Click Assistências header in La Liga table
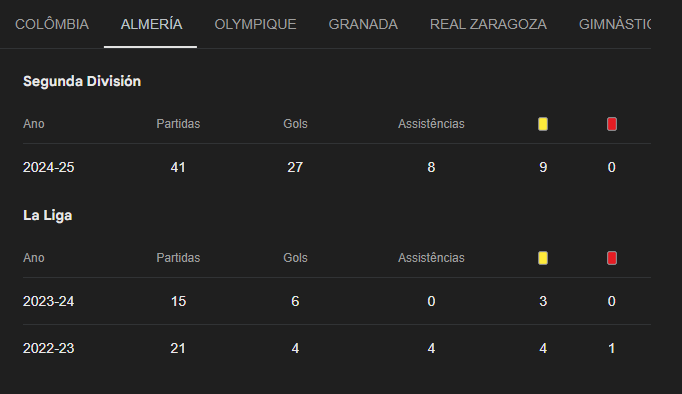This screenshot has width=682, height=394. coord(431,258)
